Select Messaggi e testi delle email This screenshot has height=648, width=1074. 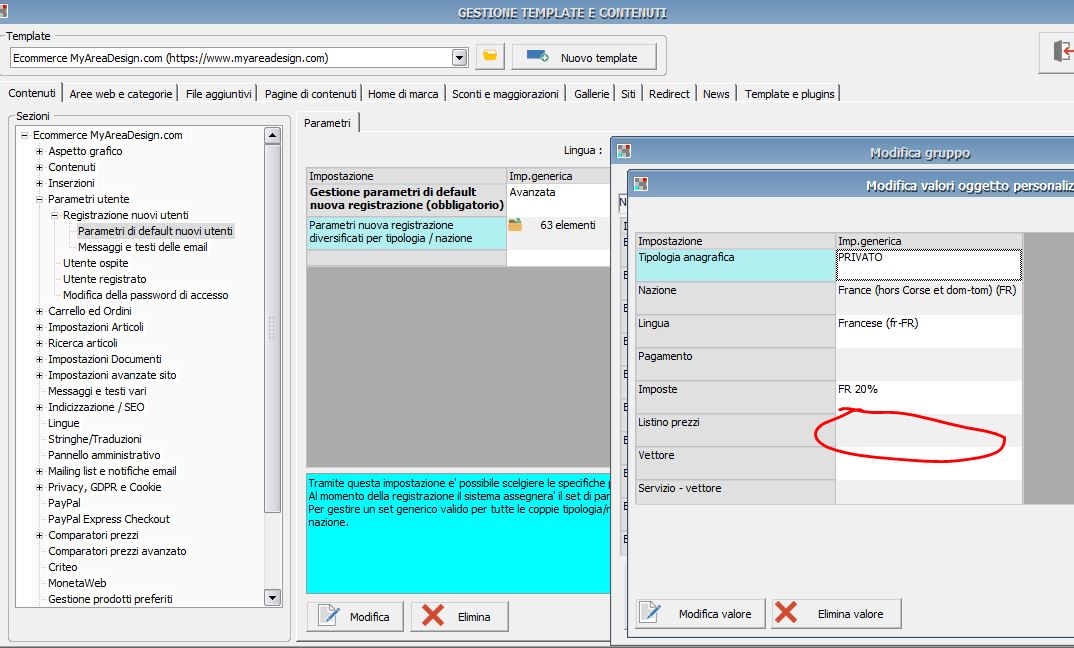point(142,247)
